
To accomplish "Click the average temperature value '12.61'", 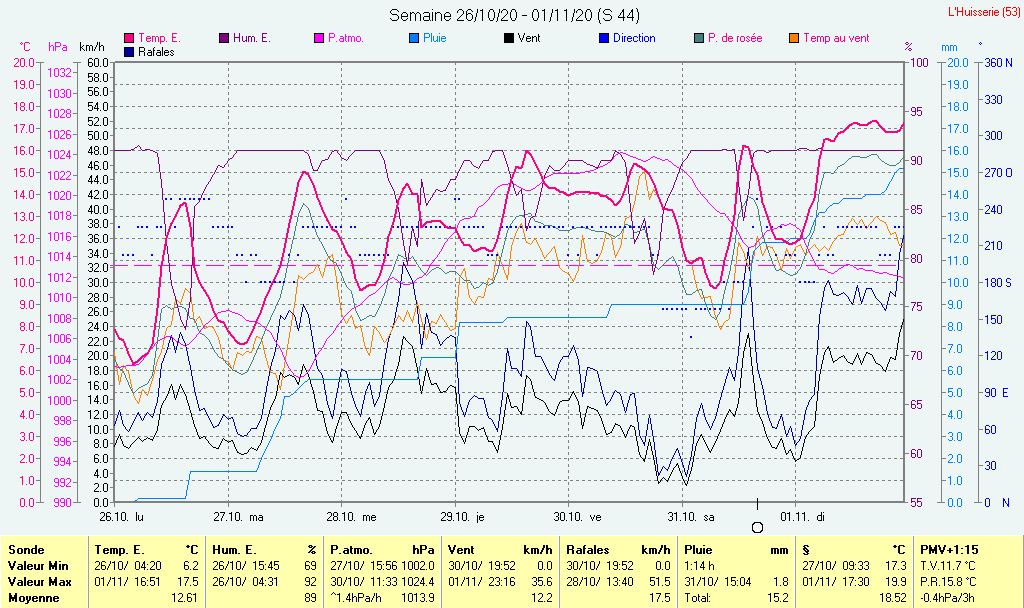I will pyautogui.click(x=184, y=598).
